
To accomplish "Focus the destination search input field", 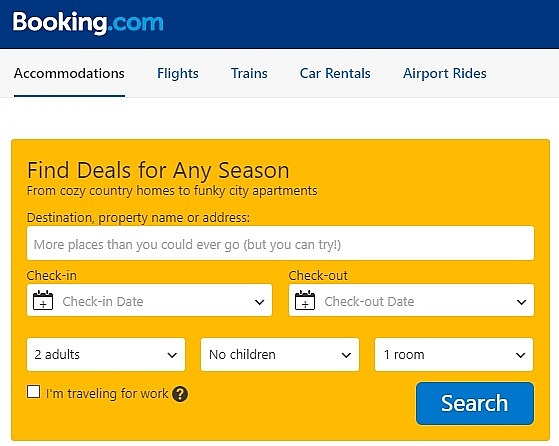I will click(280, 243).
